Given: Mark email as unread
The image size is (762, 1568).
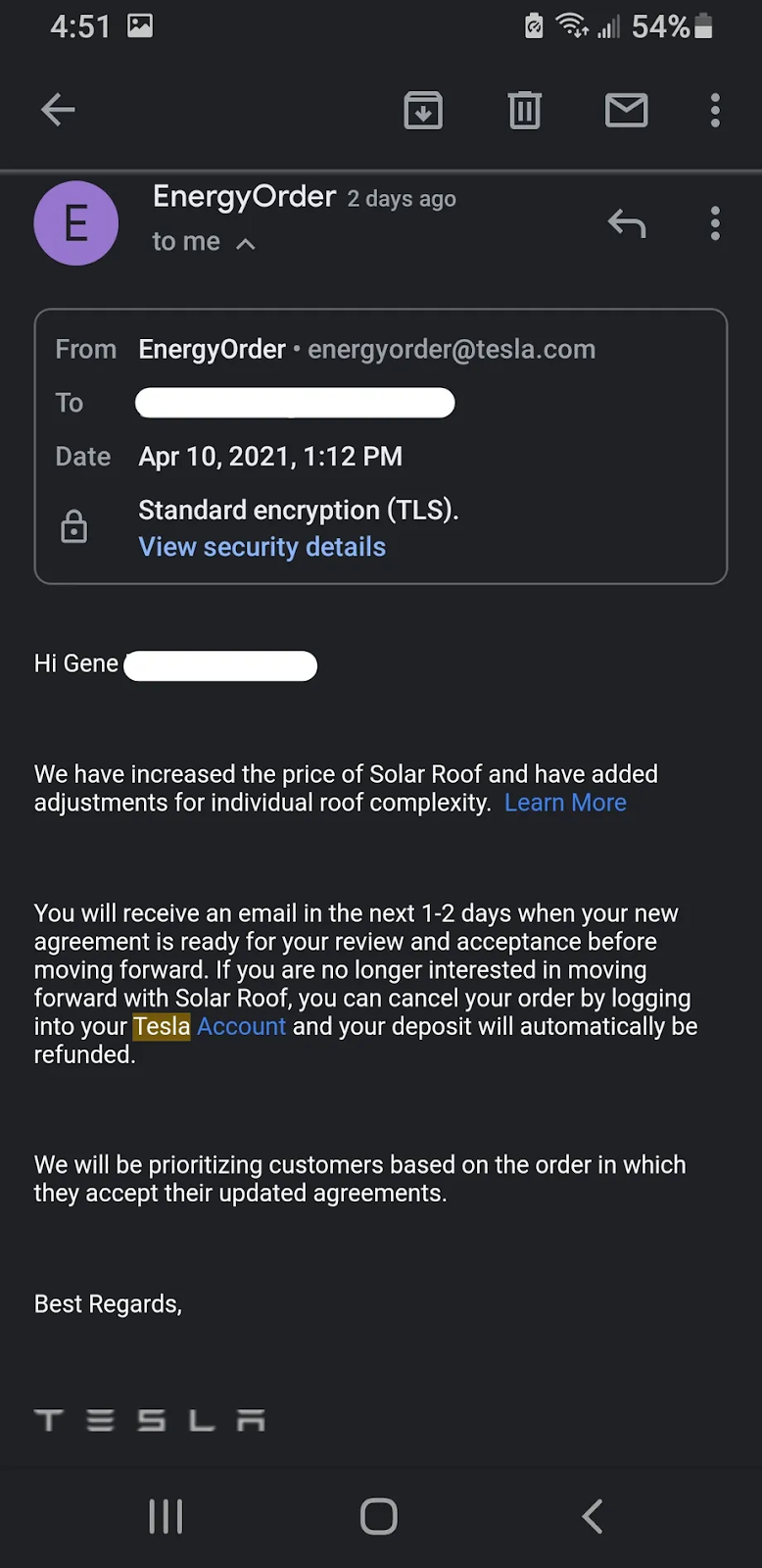Looking at the screenshot, I should pos(626,110).
